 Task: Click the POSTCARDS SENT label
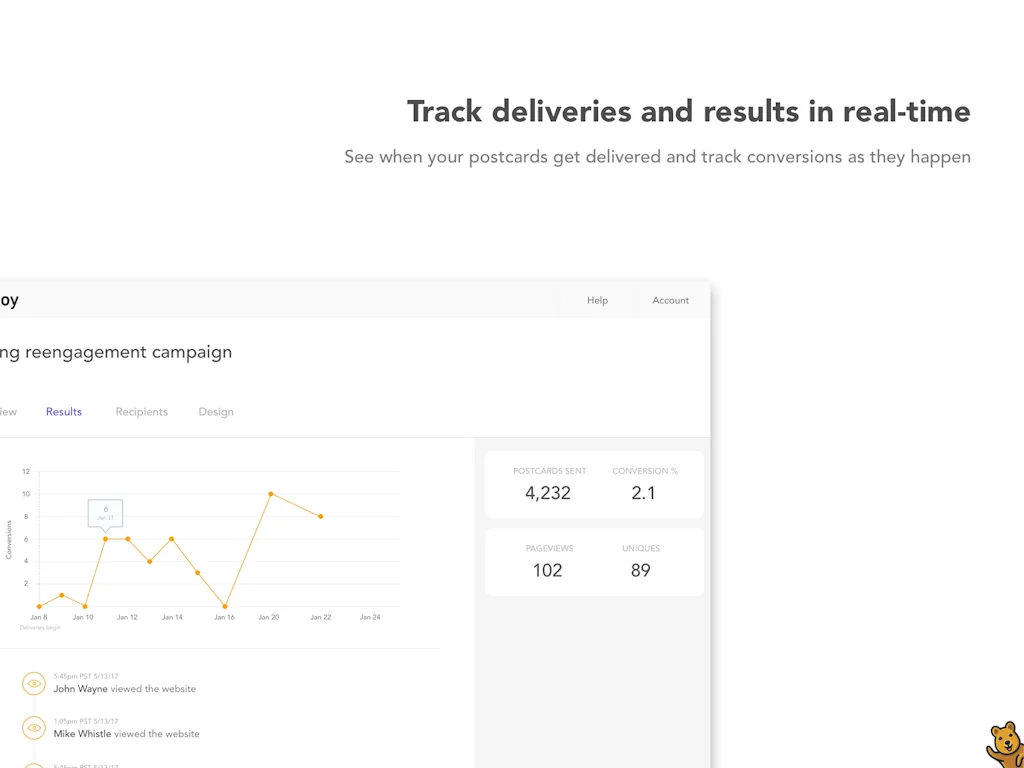pos(550,471)
